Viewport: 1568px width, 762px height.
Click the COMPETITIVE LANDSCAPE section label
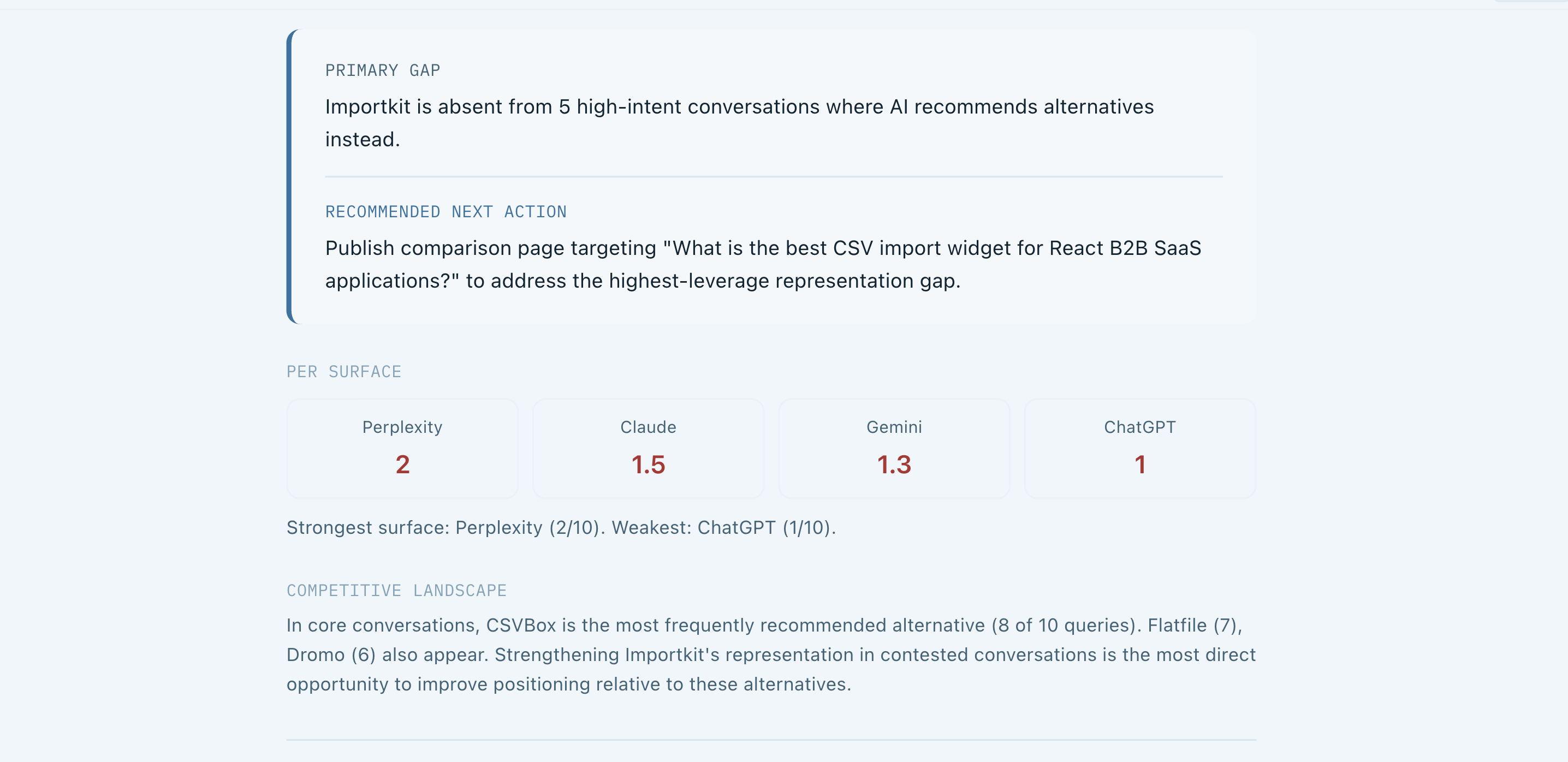tap(396, 591)
